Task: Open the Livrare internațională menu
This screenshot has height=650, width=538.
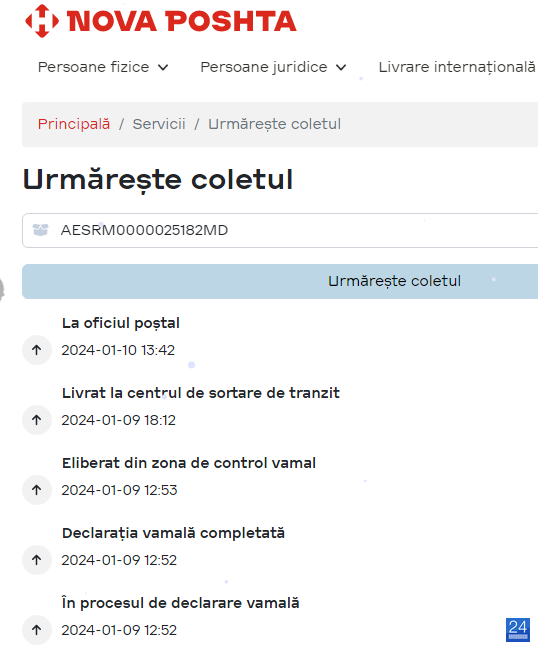Action: point(458,67)
